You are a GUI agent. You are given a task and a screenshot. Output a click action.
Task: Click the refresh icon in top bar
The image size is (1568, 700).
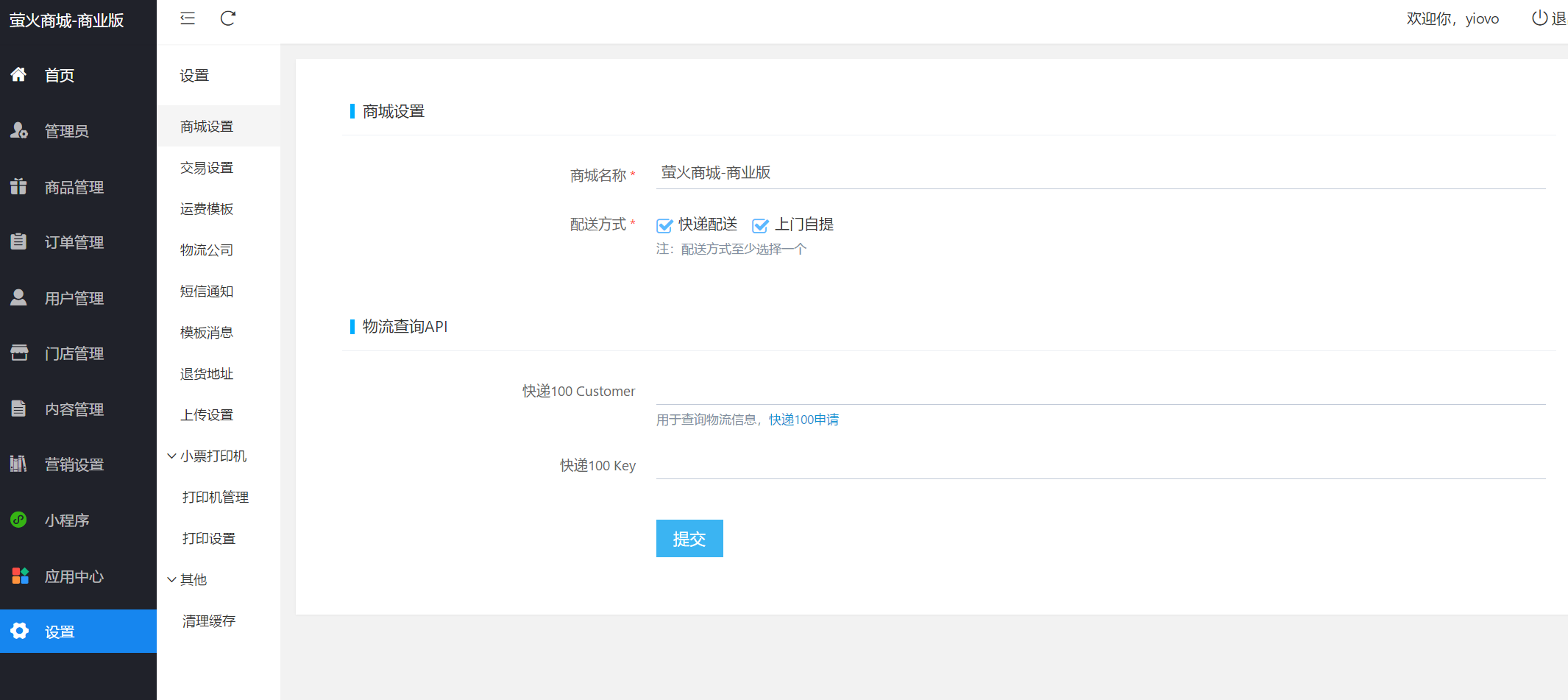coord(228,18)
